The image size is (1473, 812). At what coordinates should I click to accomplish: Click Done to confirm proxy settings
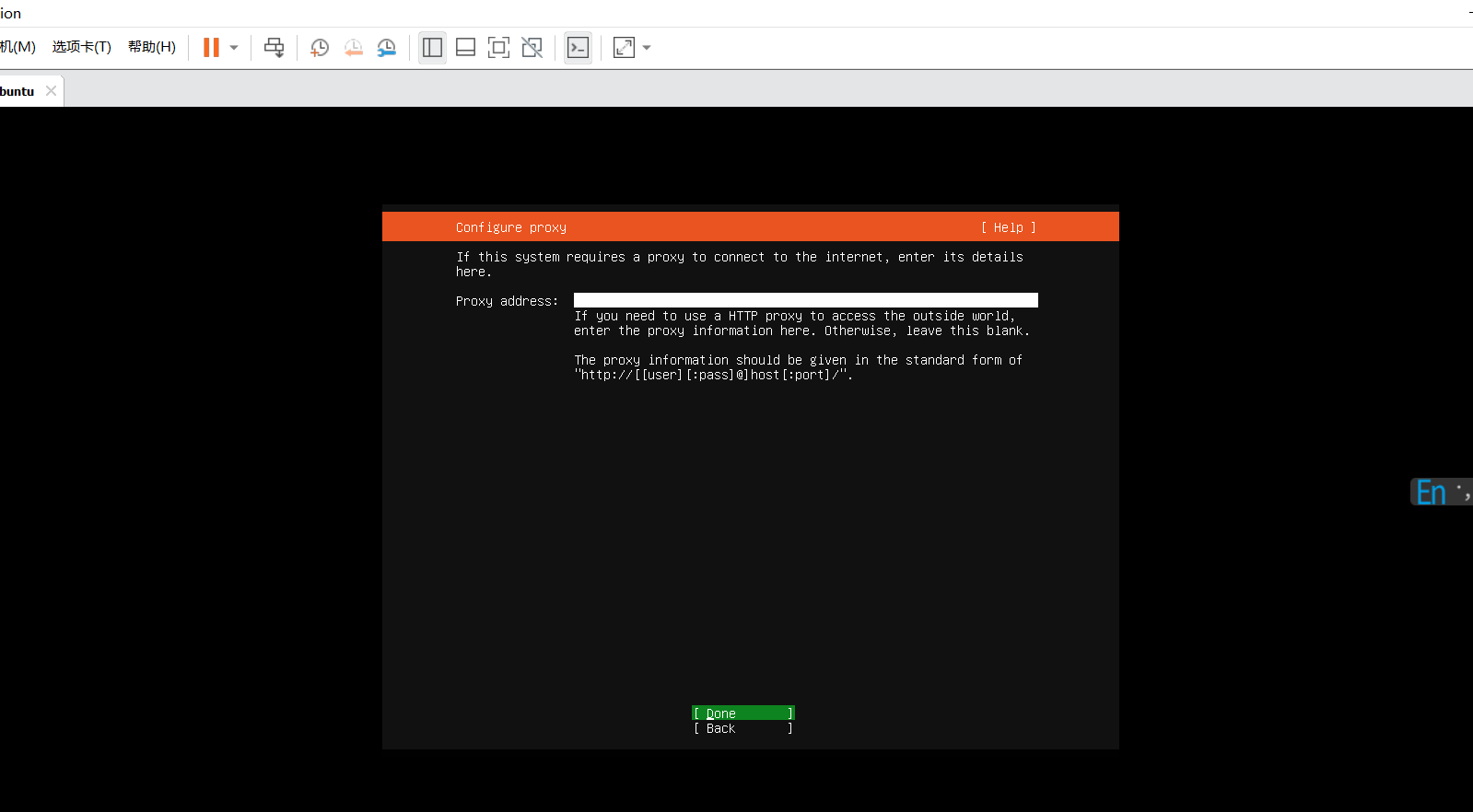click(743, 713)
